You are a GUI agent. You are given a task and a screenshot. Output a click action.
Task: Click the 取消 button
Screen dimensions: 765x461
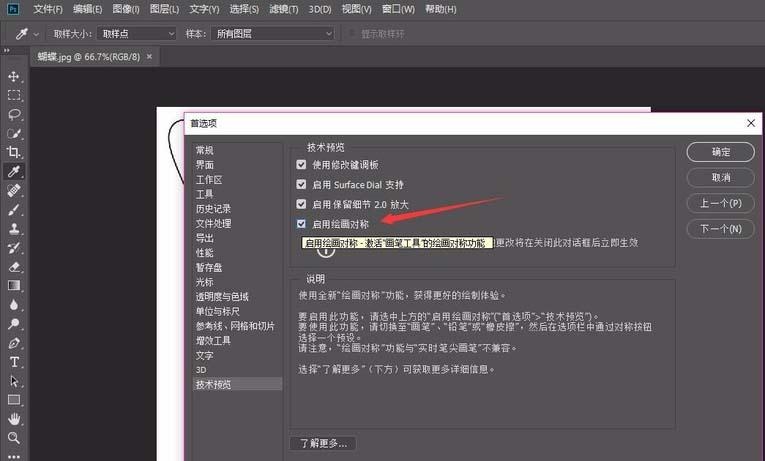coord(721,178)
